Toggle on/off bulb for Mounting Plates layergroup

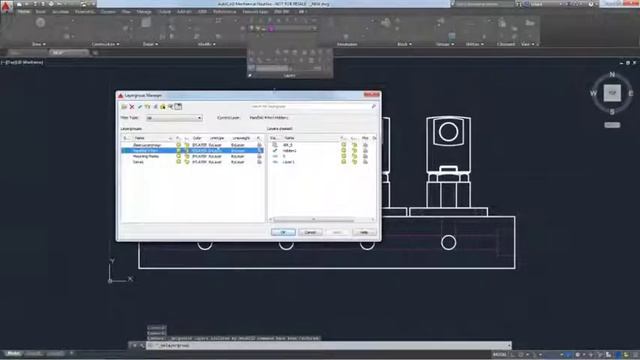coord(178,156)
